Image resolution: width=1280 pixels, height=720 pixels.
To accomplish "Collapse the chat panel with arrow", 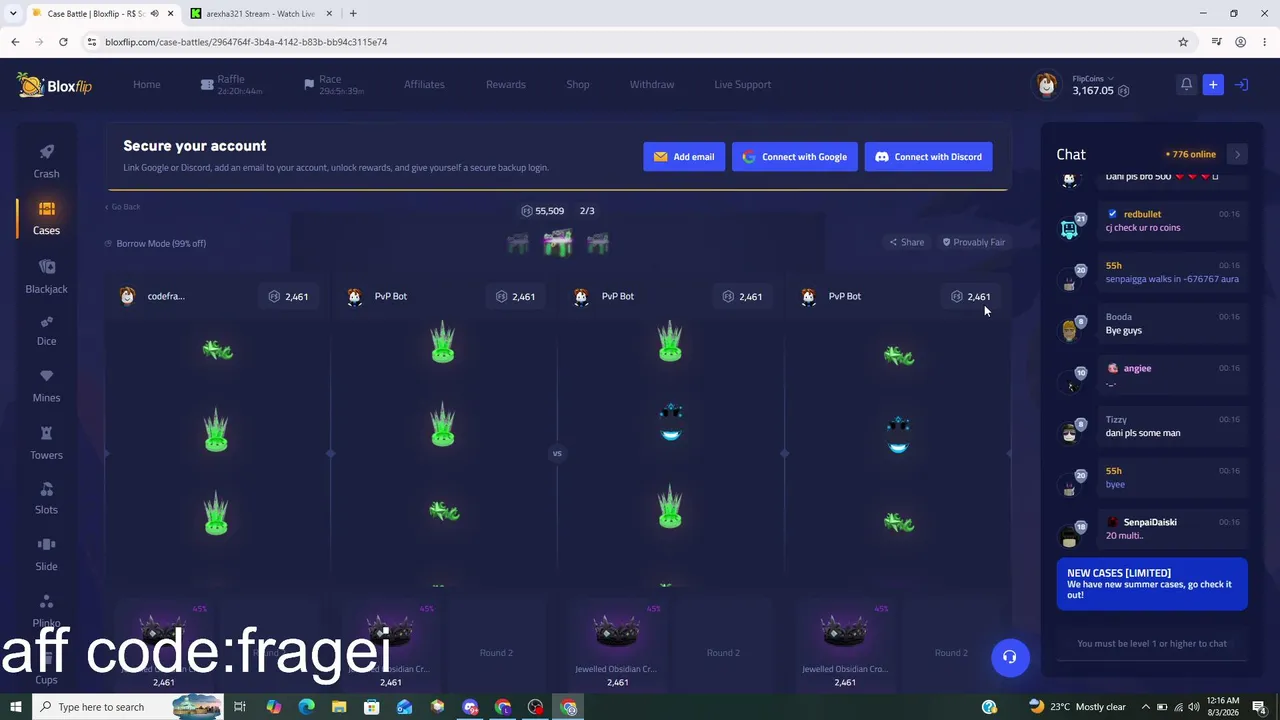I will pyautogui.click(x=1237, y=154).
